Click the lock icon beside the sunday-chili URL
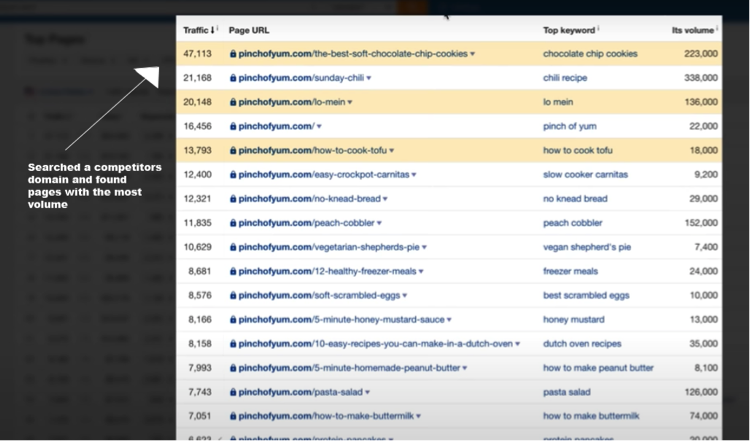 [233, 77]
